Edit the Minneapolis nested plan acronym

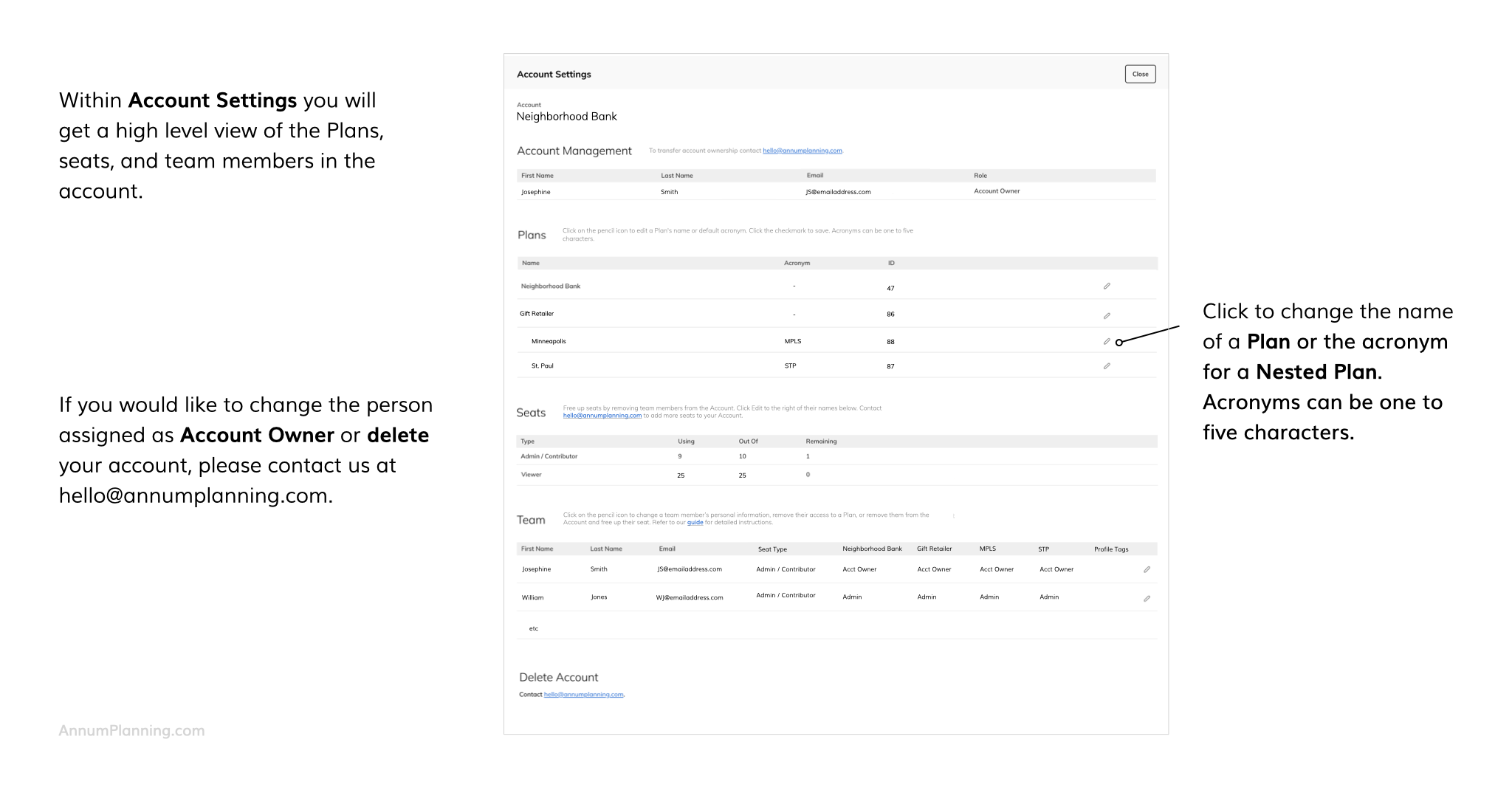1107,342
